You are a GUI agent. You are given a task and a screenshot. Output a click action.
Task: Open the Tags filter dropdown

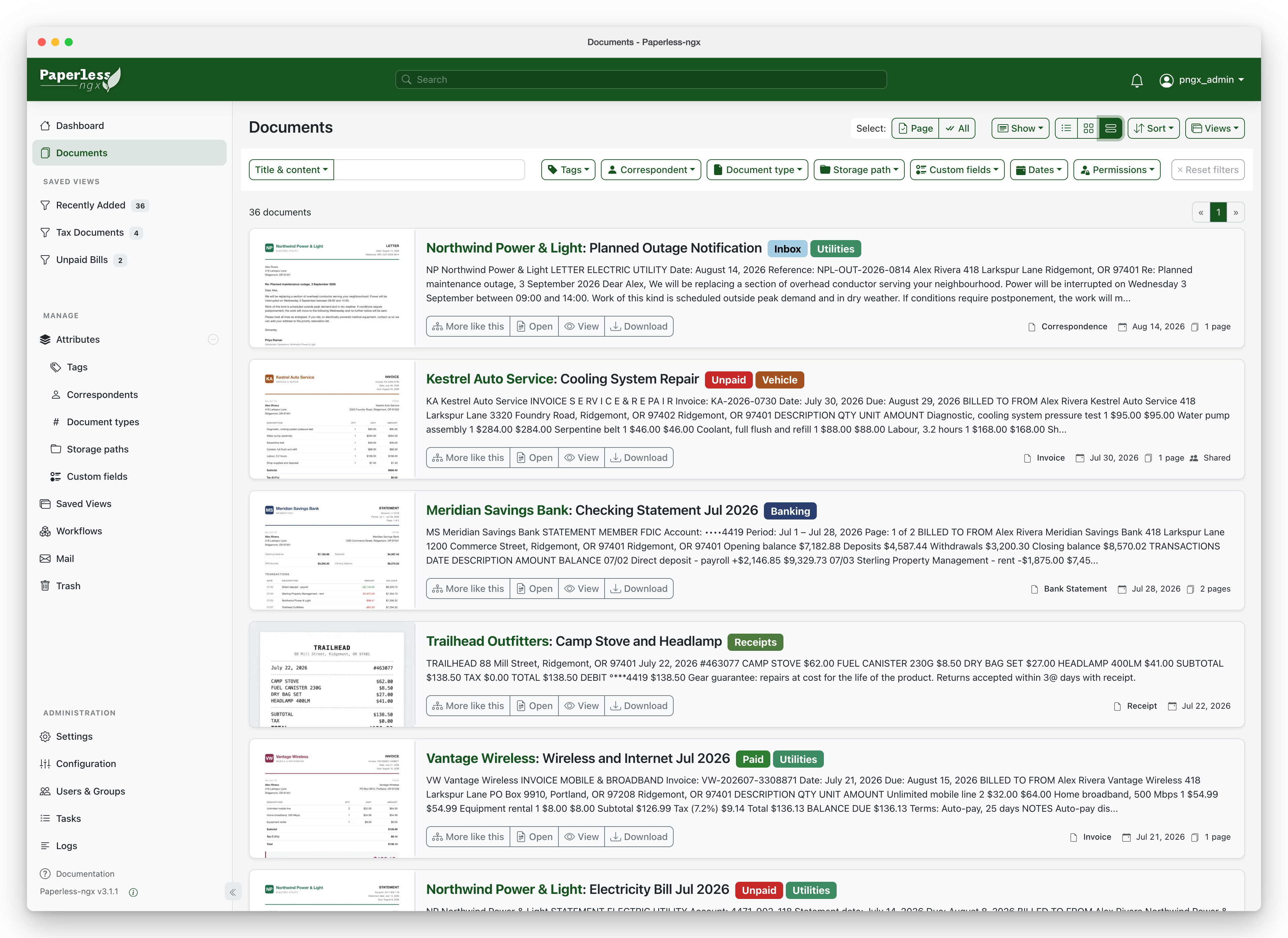pyautogui.click(x=569, y=170)
